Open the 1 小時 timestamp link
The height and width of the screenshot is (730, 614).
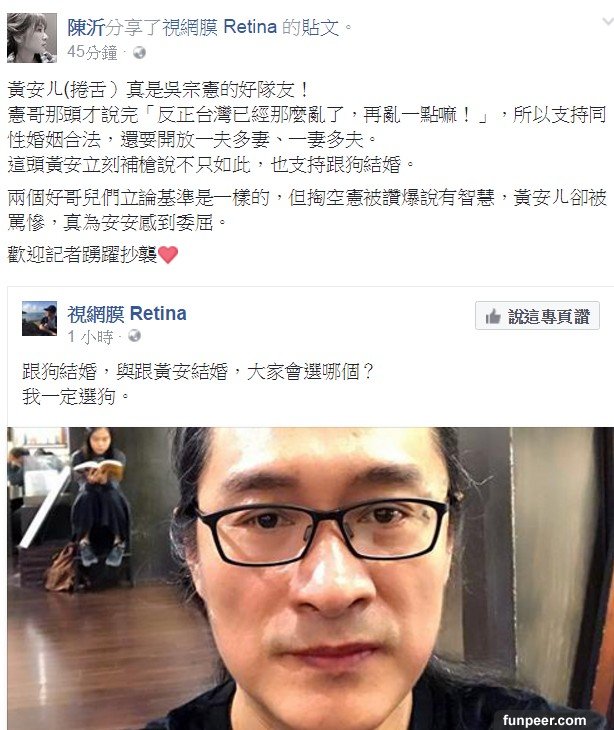tap(90, 336)
